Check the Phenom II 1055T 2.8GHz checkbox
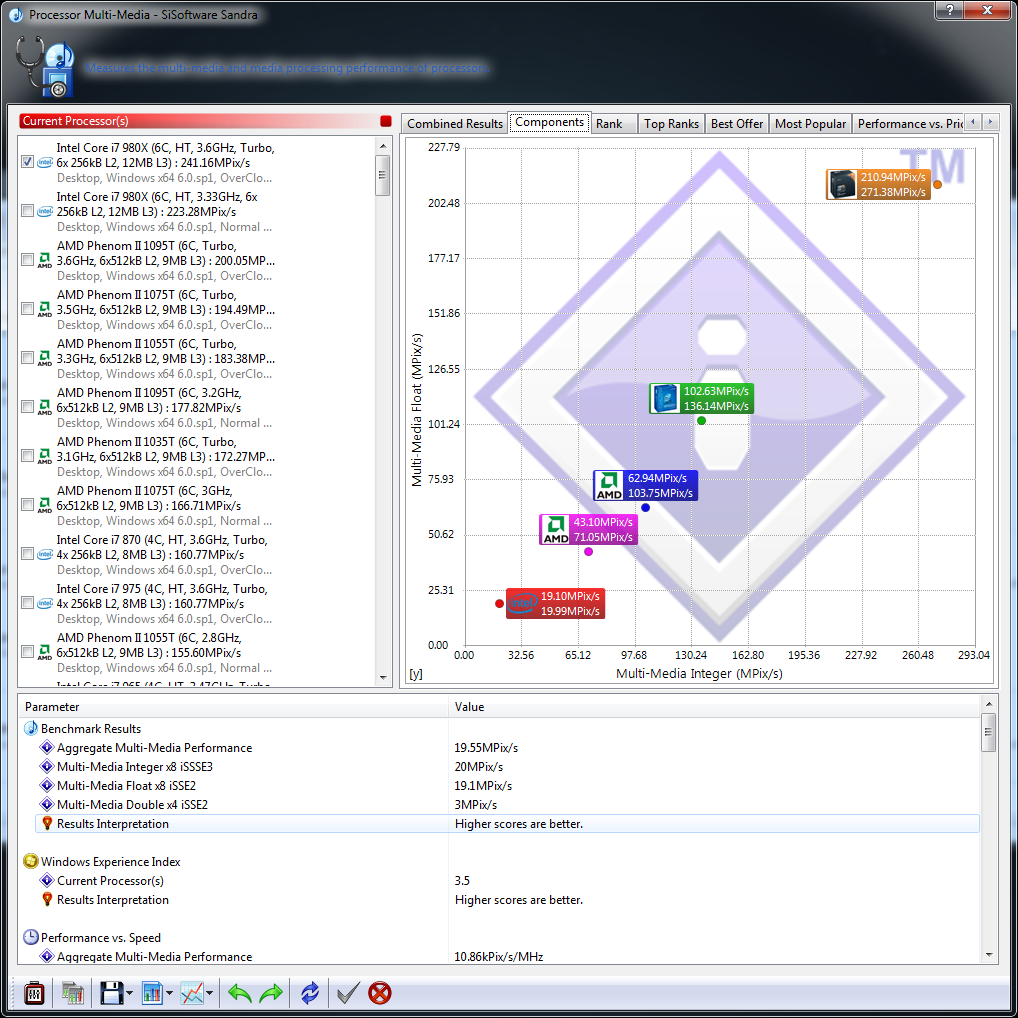The image size is (1018, 1018). click(27, 652)
